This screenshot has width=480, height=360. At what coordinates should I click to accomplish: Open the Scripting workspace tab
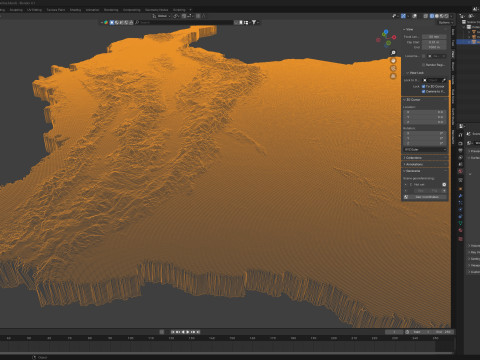[179, 10]
